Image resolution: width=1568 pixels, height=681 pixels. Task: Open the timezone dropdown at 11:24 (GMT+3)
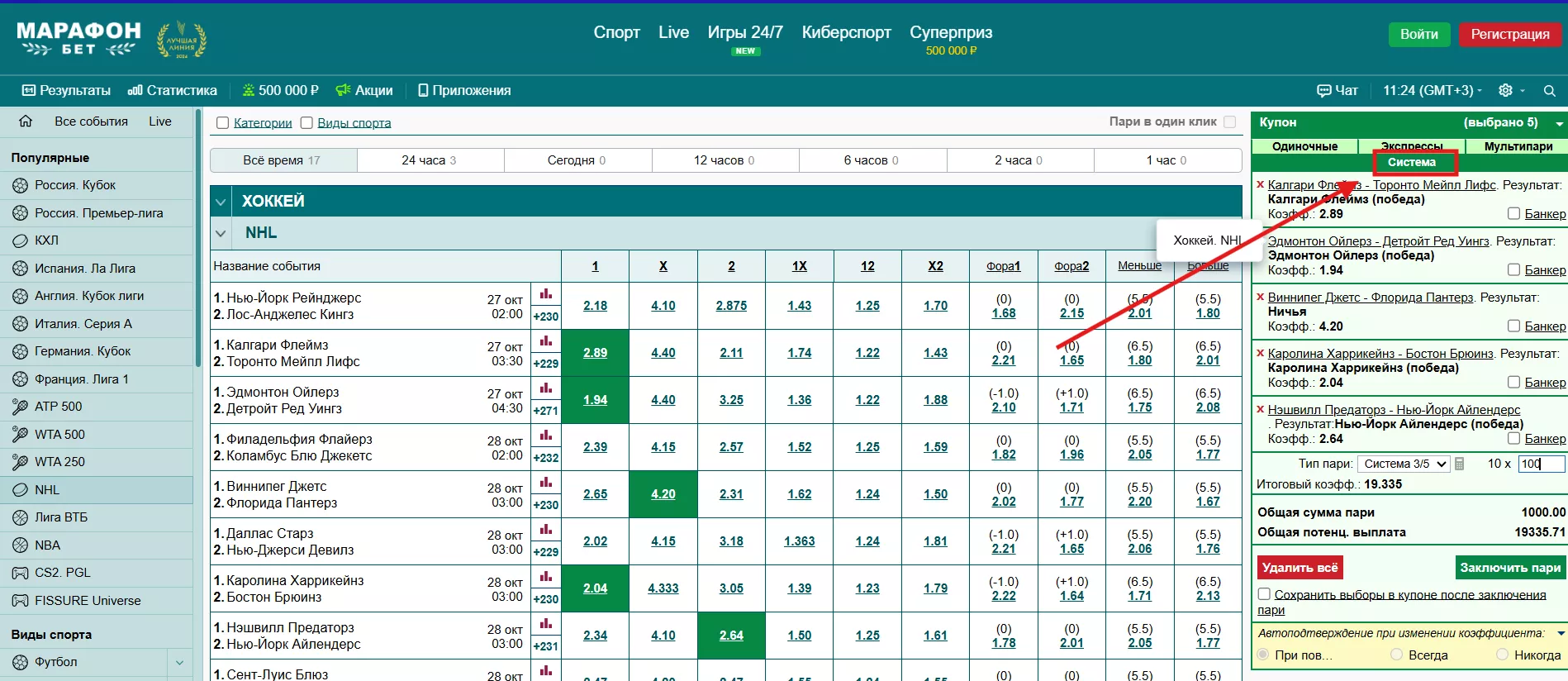[1433, 90]
